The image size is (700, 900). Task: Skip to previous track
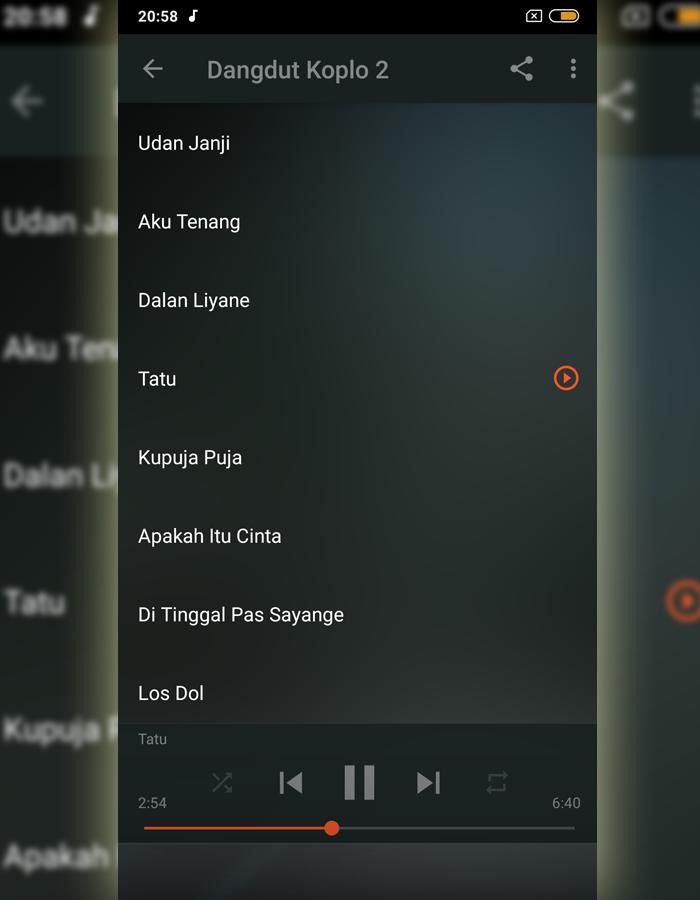point(291,783)
